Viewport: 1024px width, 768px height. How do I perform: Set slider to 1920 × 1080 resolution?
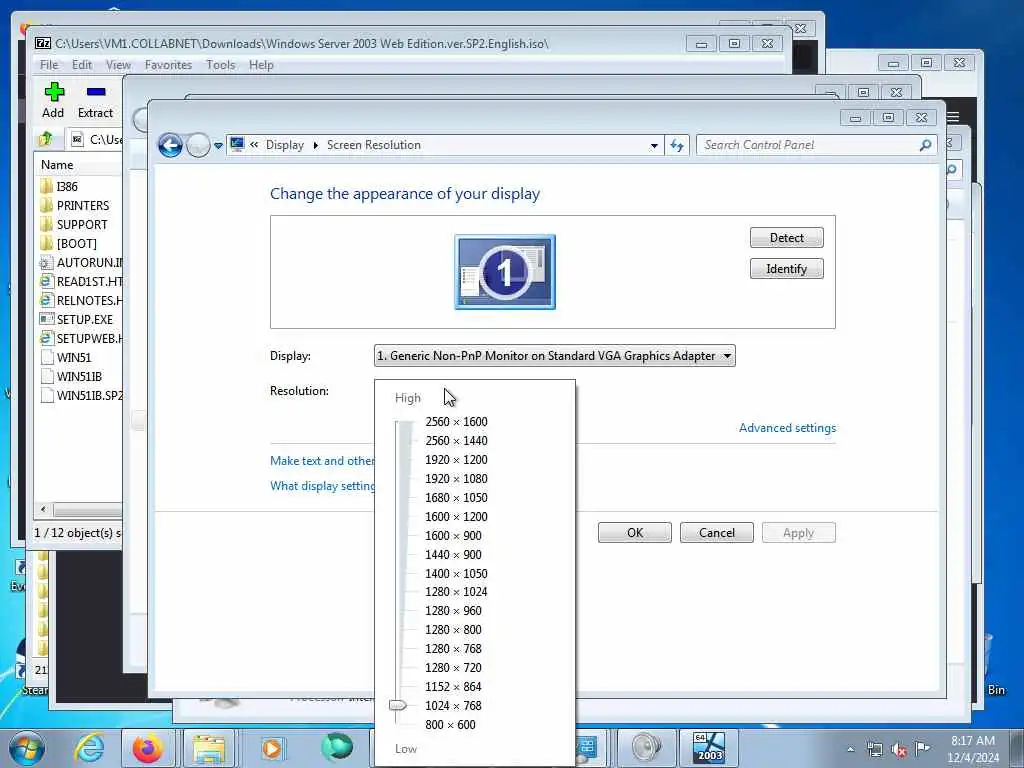click(x=456, y=479)
